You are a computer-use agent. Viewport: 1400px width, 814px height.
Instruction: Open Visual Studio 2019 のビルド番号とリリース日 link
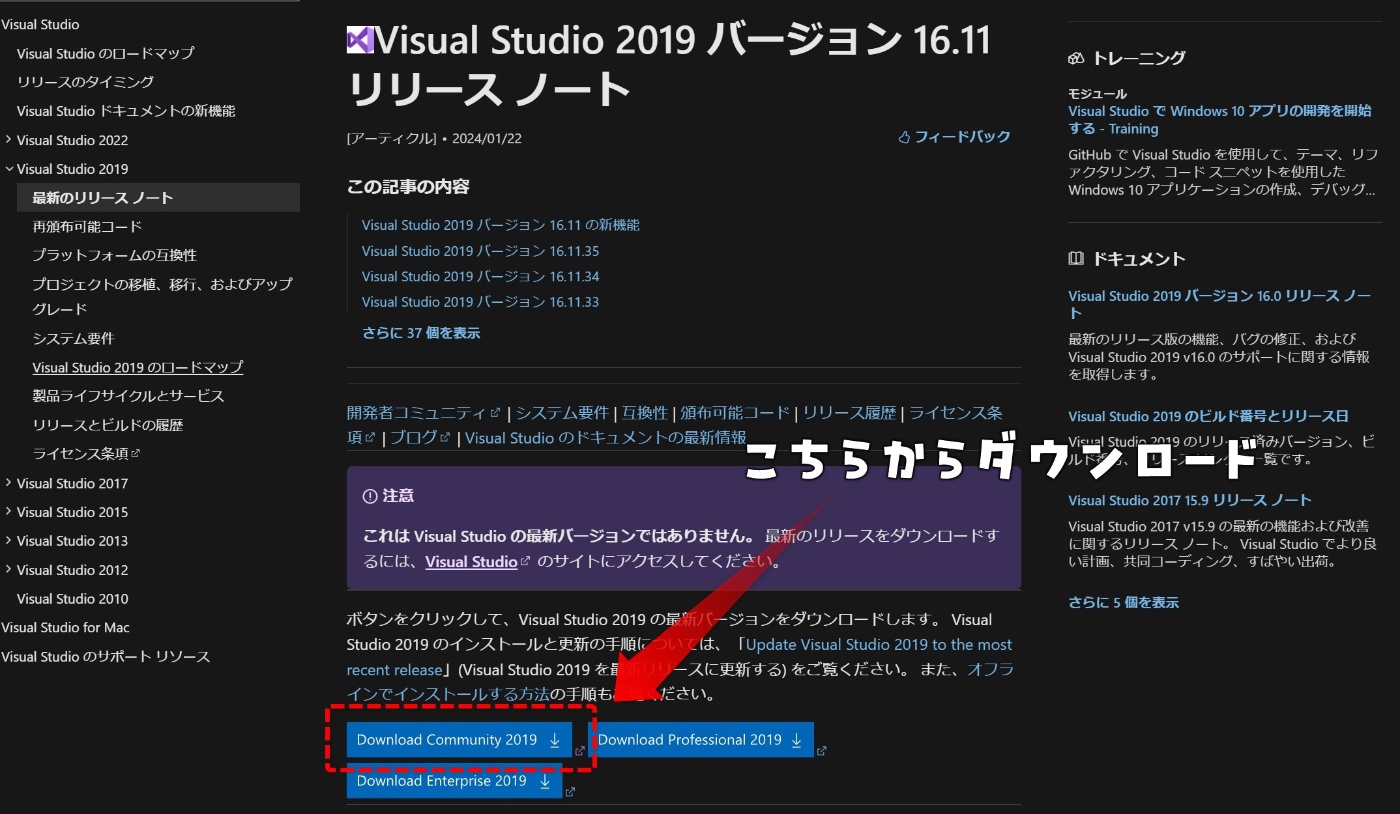click(1208, 416)
